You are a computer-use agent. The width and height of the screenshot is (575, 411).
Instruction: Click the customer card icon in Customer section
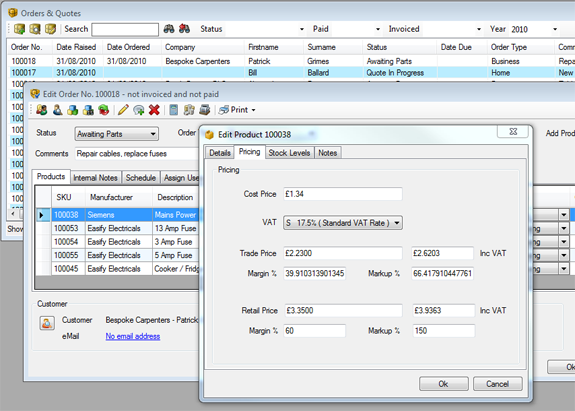tap(47, 323)
